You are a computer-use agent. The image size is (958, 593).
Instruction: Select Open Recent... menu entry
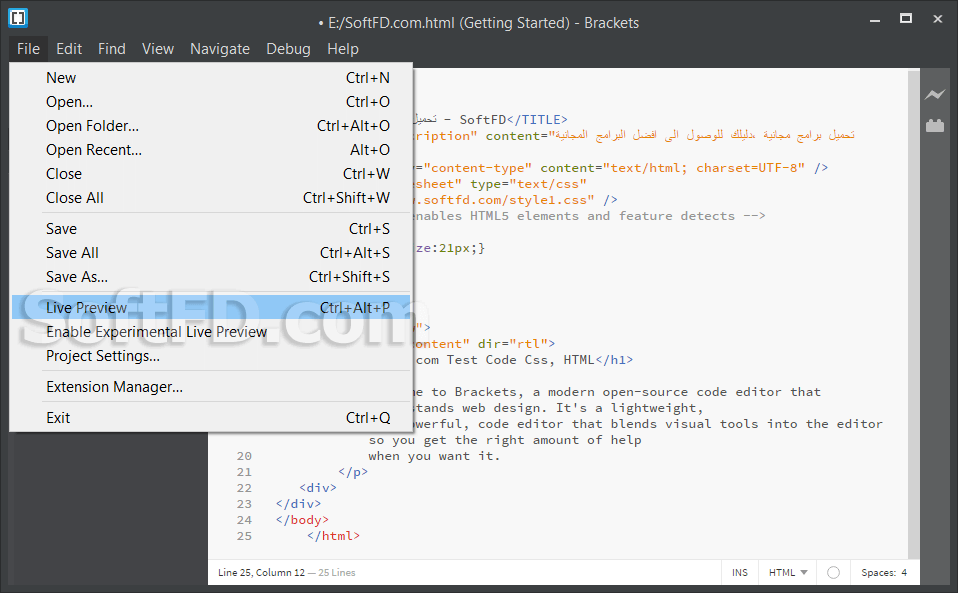[211, 150]
